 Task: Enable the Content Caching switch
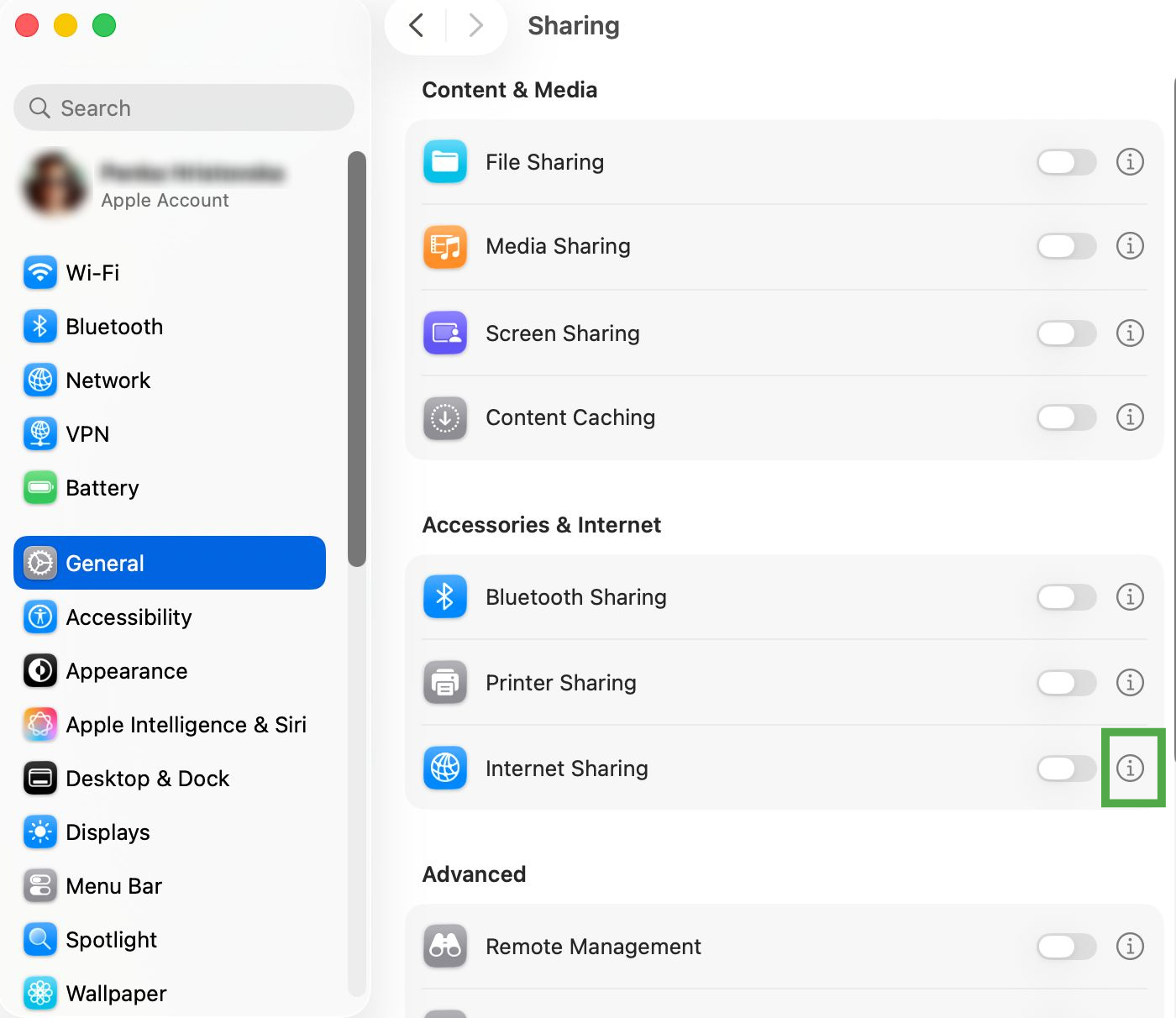pyautogui.click(x=1067, y=417)
